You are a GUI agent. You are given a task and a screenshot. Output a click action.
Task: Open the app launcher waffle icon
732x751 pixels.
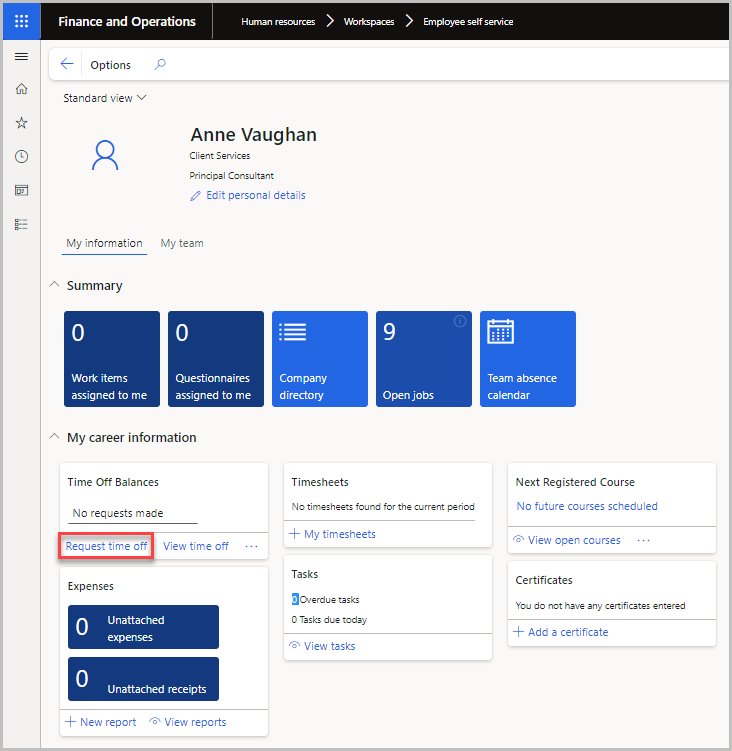click(22, 21)
